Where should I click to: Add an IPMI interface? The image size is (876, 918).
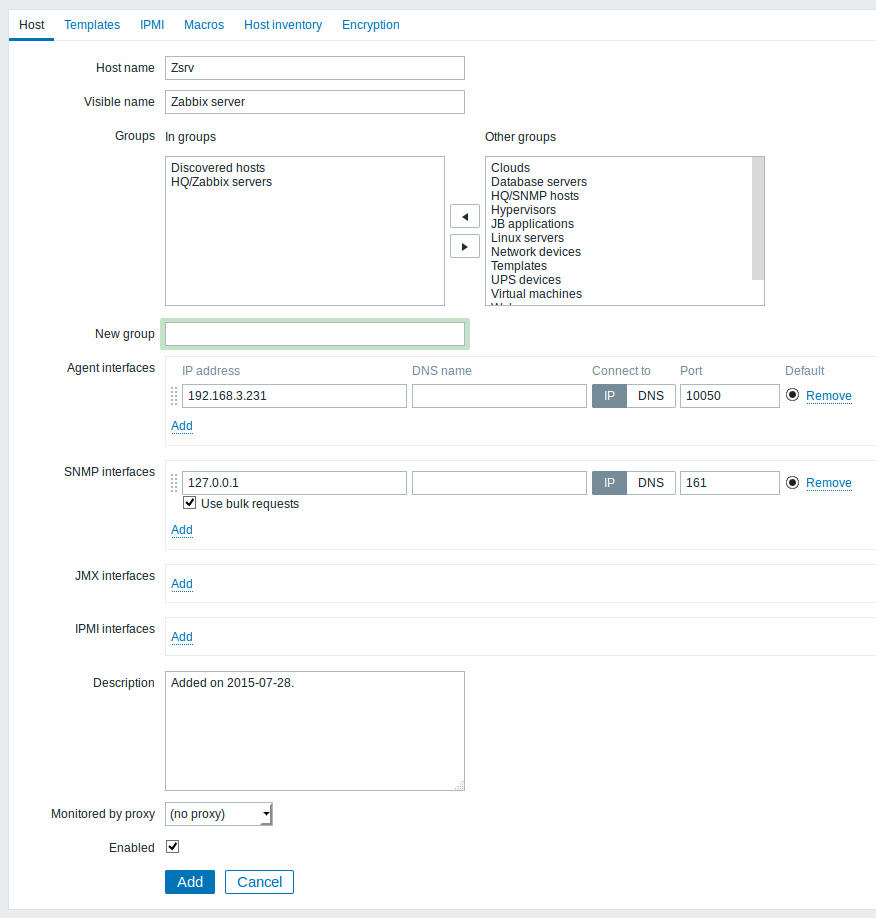[182, 636]
